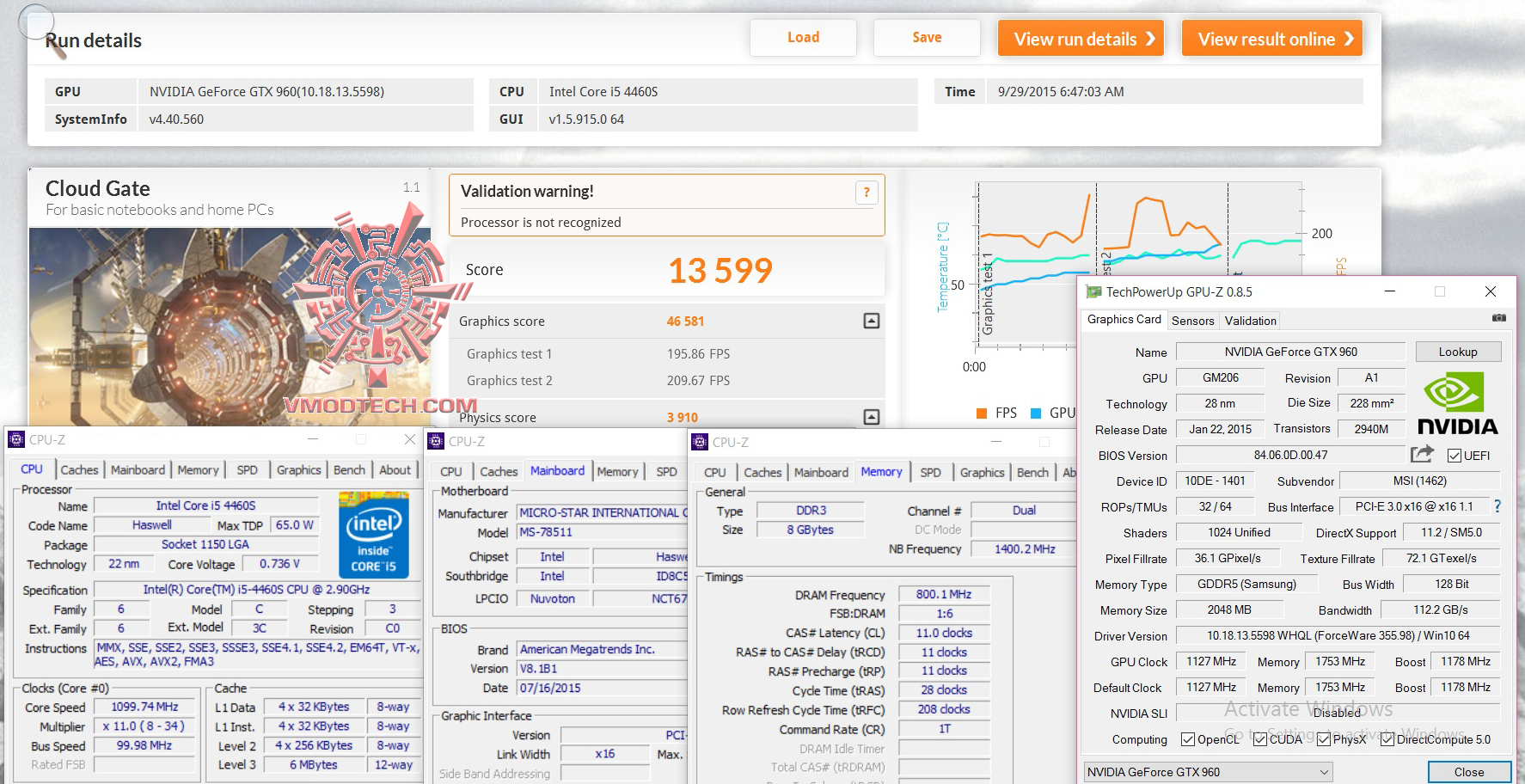1525x784 pixels.
Task: Take a GPU-Z screenshot with the camera icon
Action: pos(1498,318)
